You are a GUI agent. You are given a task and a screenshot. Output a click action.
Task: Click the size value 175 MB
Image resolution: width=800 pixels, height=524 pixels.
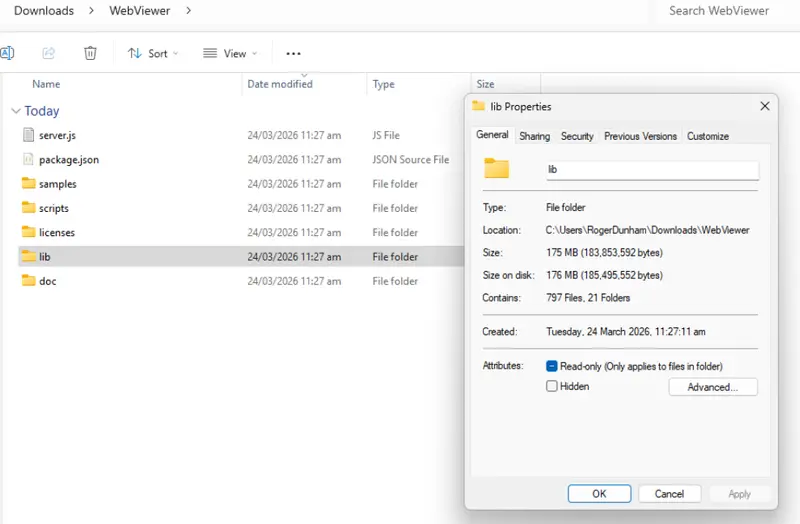point(604,253)
